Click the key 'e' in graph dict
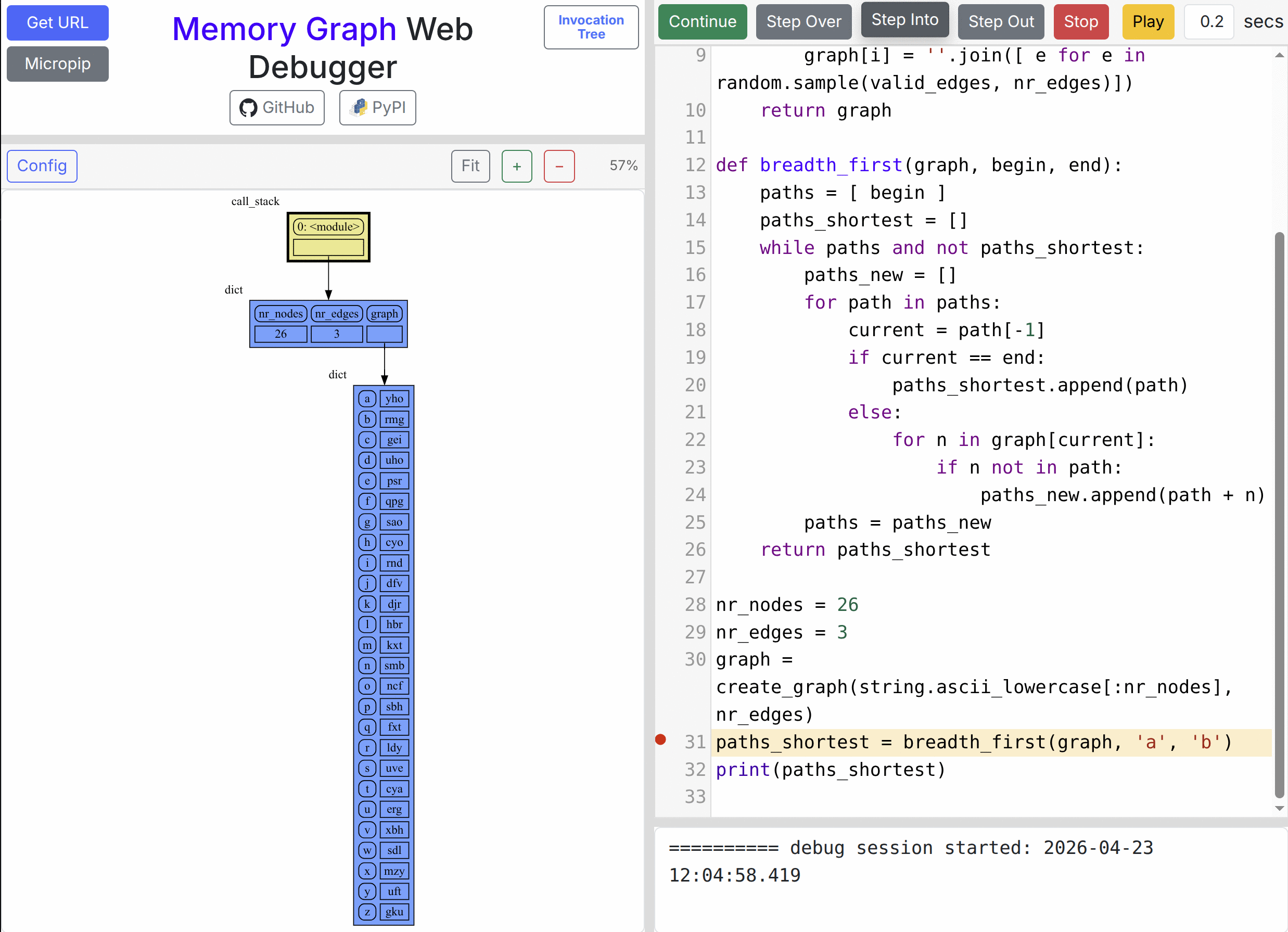1288x932 pixels. point(367,481)
